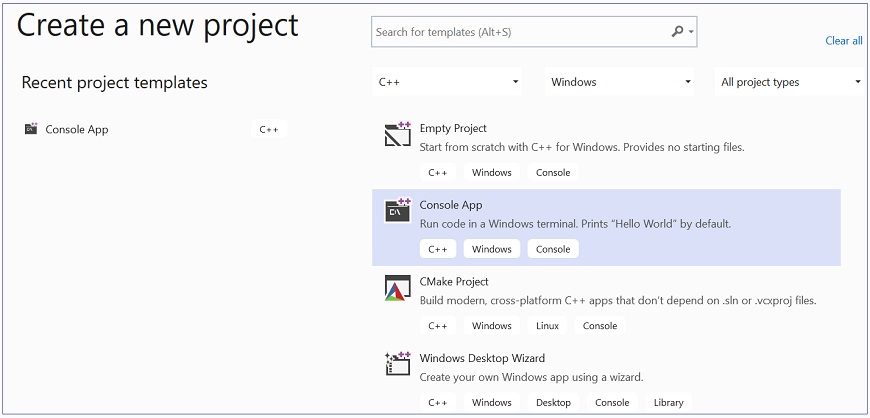The height and width of the screenshot is (418, 870).
Task: Click the Desktop tag under Desktop Wizard
Action: 553,403
